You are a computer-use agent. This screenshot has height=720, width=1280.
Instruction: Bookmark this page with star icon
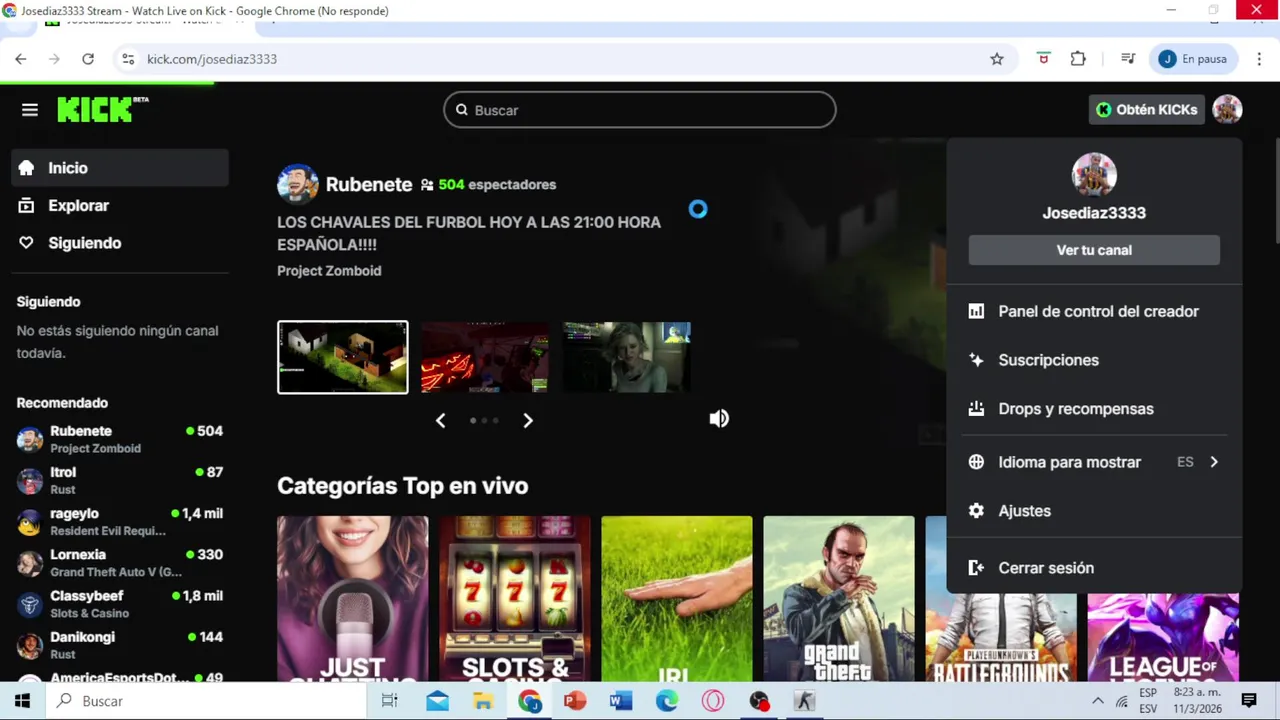[997, 59]
